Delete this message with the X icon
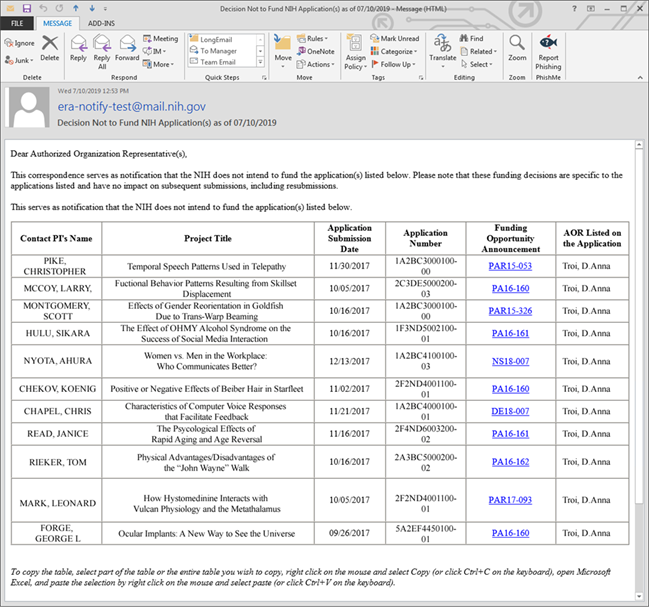 click(x=50, y=43)
